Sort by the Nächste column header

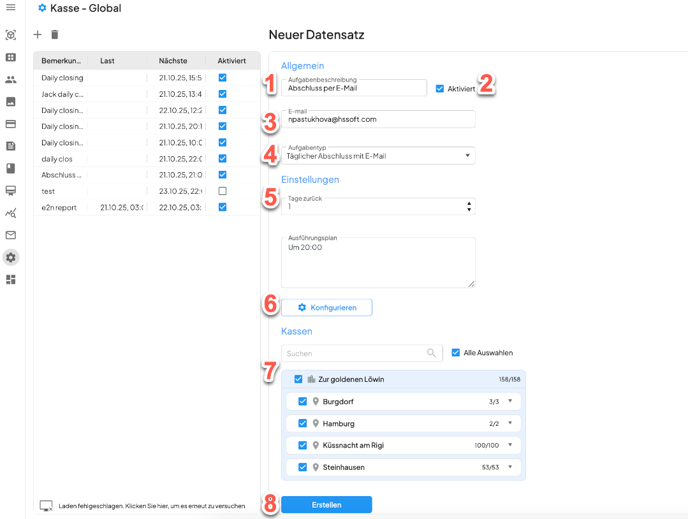173,61
